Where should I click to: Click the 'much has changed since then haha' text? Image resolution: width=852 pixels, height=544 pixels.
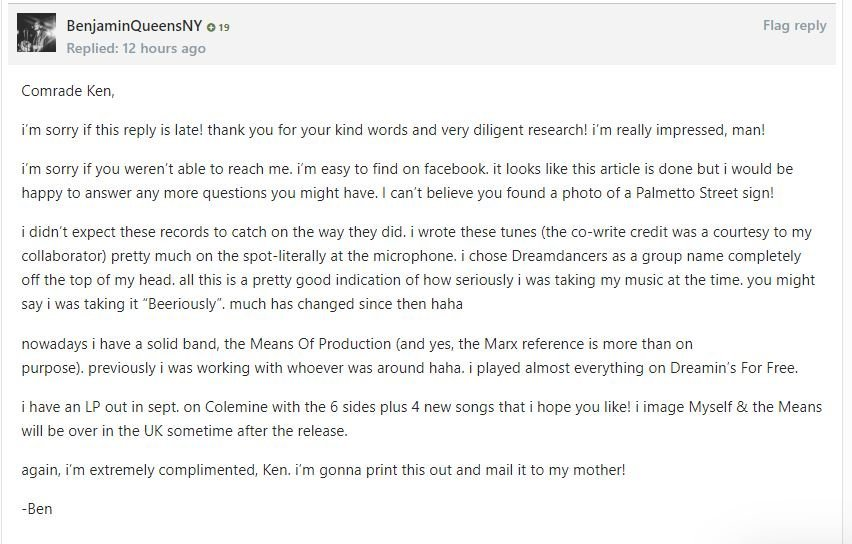point(346,304)
